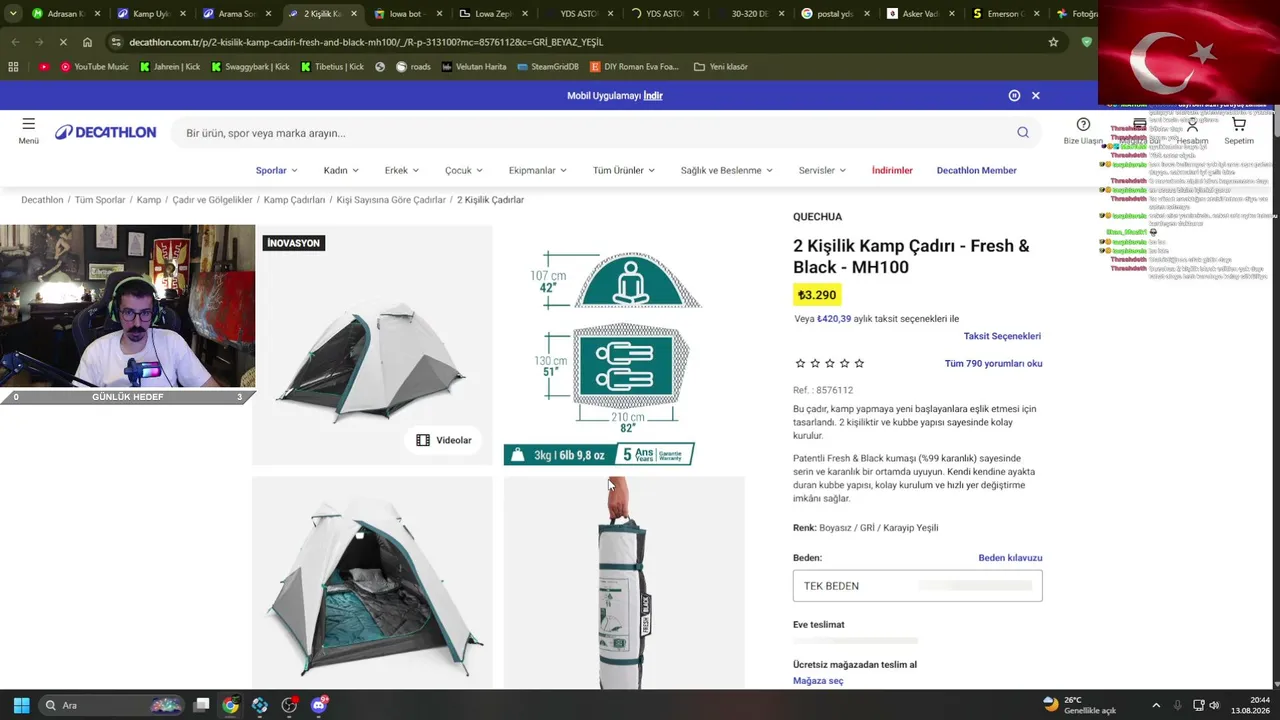Open the Beden kılavuzu size guide
This screenshot has height=720, width=1280.
[x=1010, y=558]
